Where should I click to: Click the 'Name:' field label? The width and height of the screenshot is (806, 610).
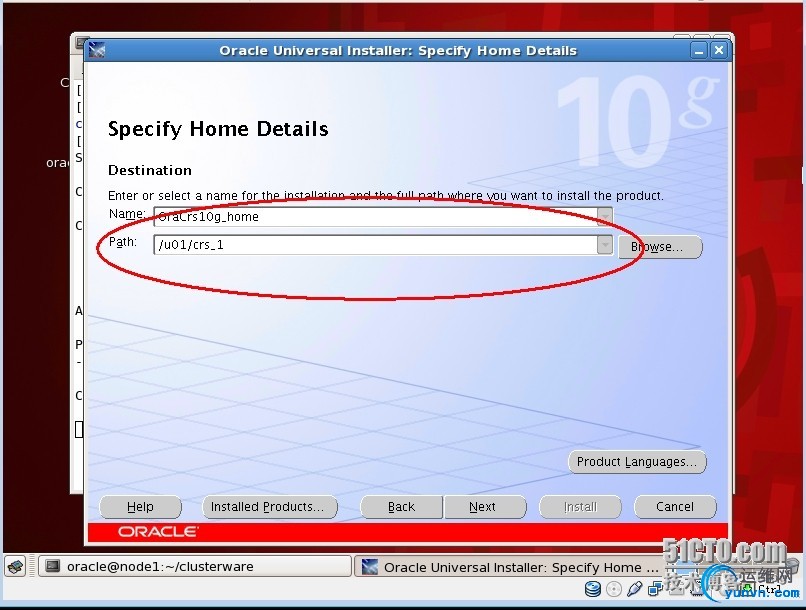tap(127, 214)
